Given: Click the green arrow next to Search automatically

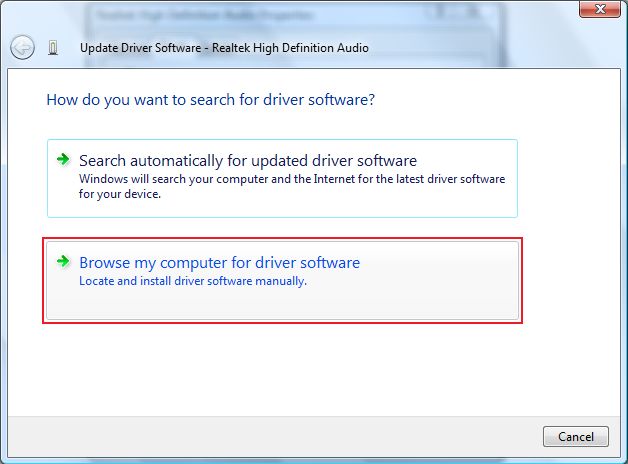Looking at the screenshot, I should point(63,159).
